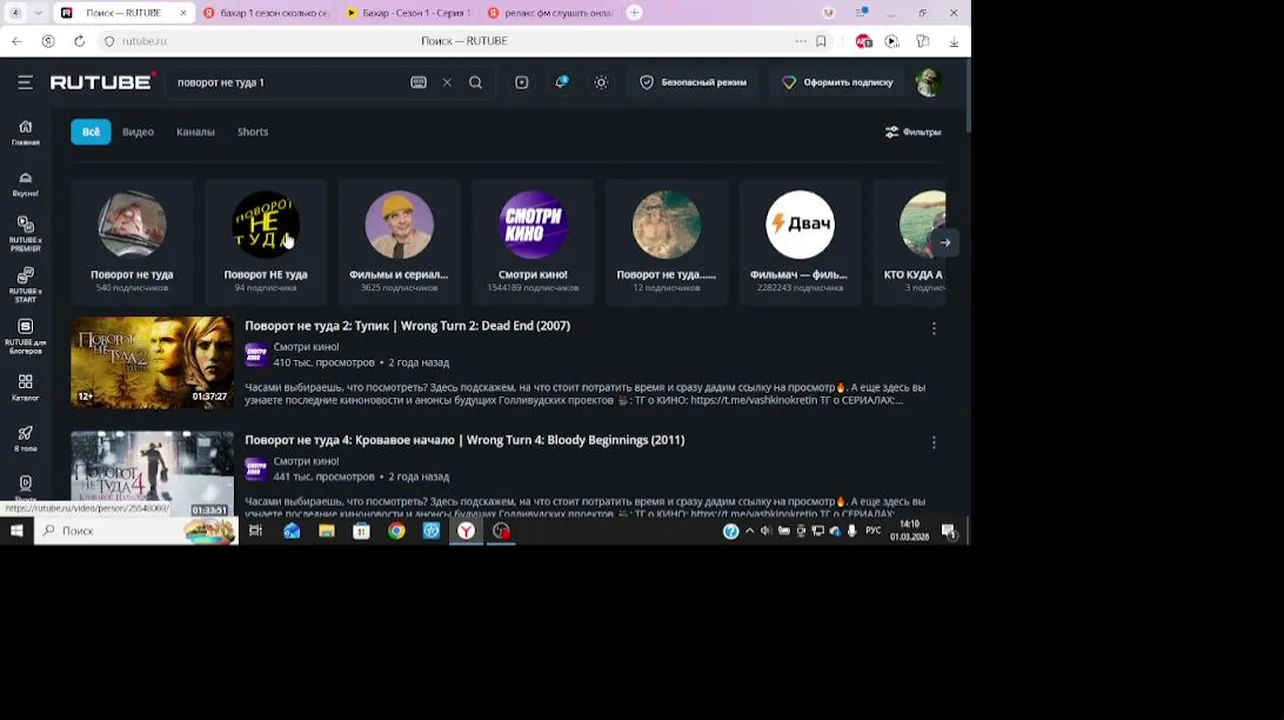Click the search magnifier icon
The image size is (1284, 720).
point(476,83)
